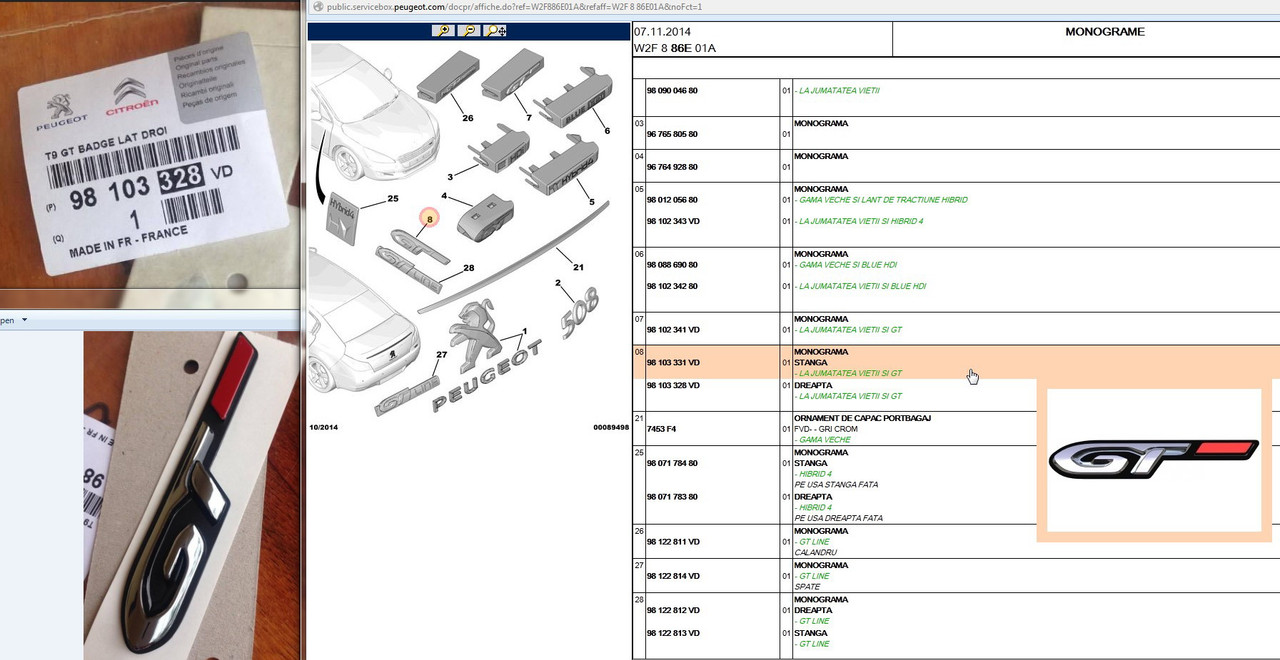
Task: Click PE USA DREAPTA FATA text
Action: point(838,518)
